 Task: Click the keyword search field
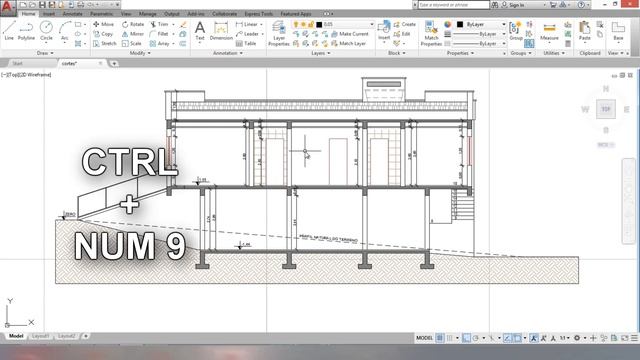453,5
